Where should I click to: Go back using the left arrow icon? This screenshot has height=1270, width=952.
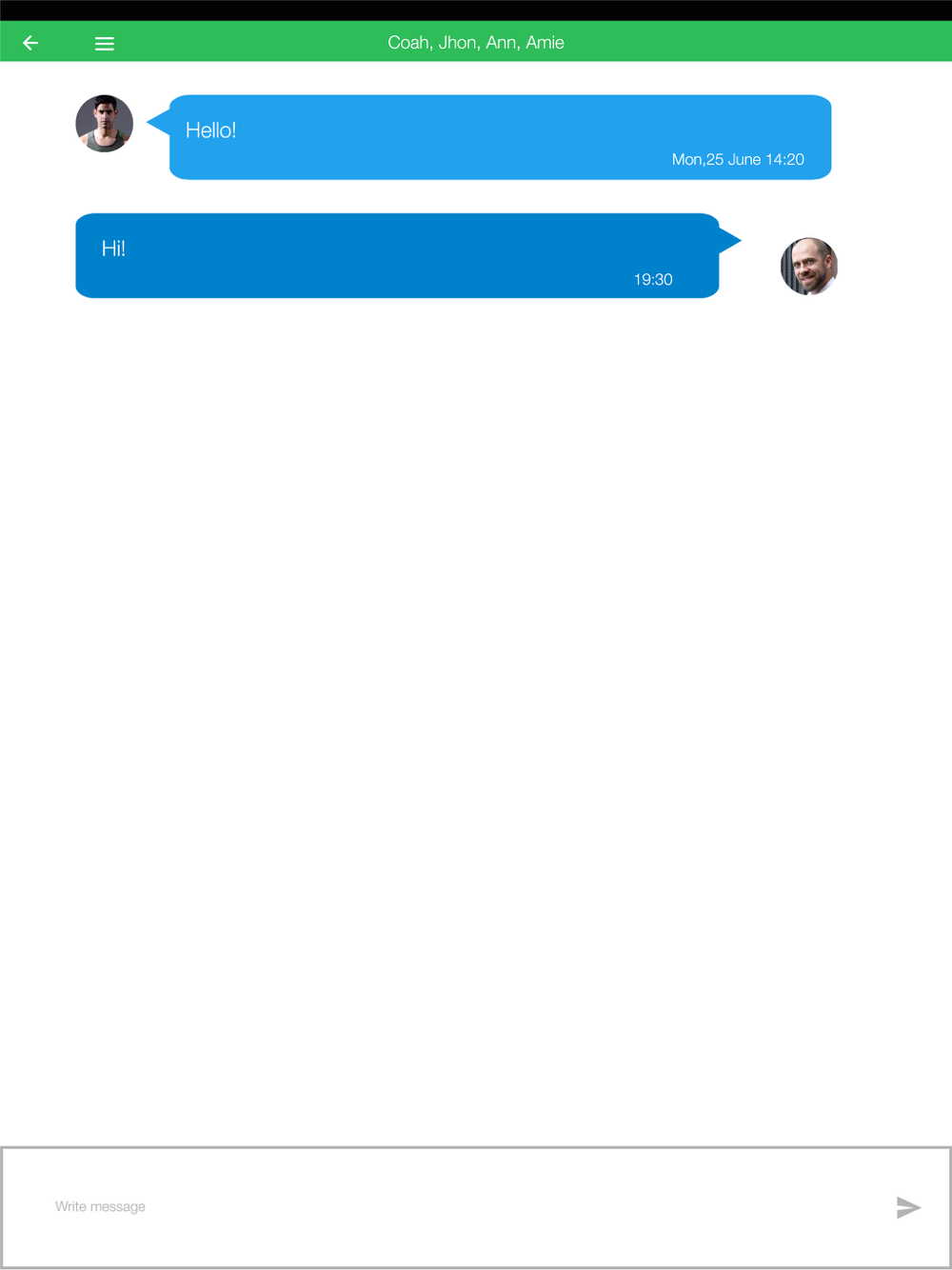click(30, 43)
